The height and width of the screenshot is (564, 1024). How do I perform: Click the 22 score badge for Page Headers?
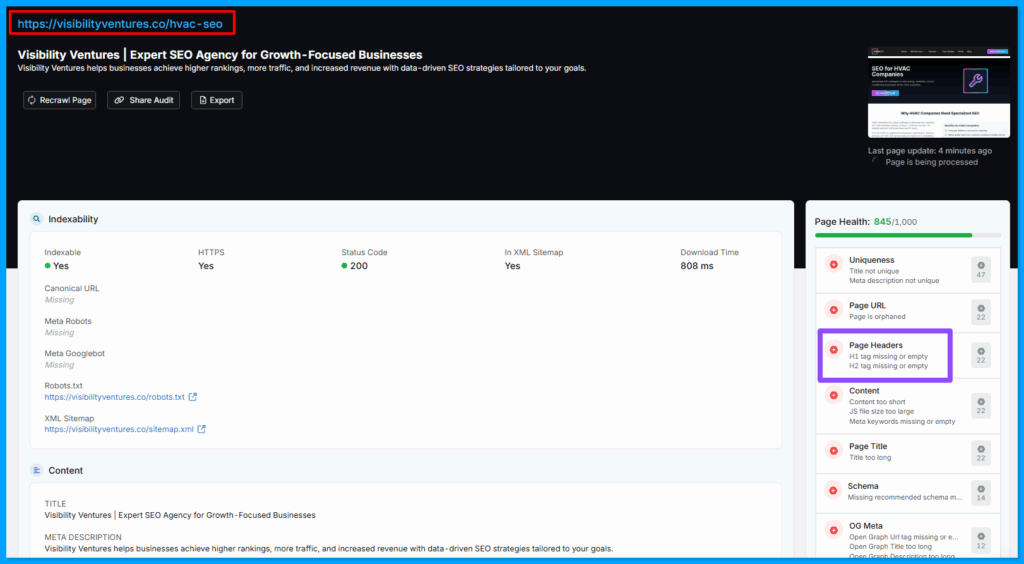[x=981, y=355]
